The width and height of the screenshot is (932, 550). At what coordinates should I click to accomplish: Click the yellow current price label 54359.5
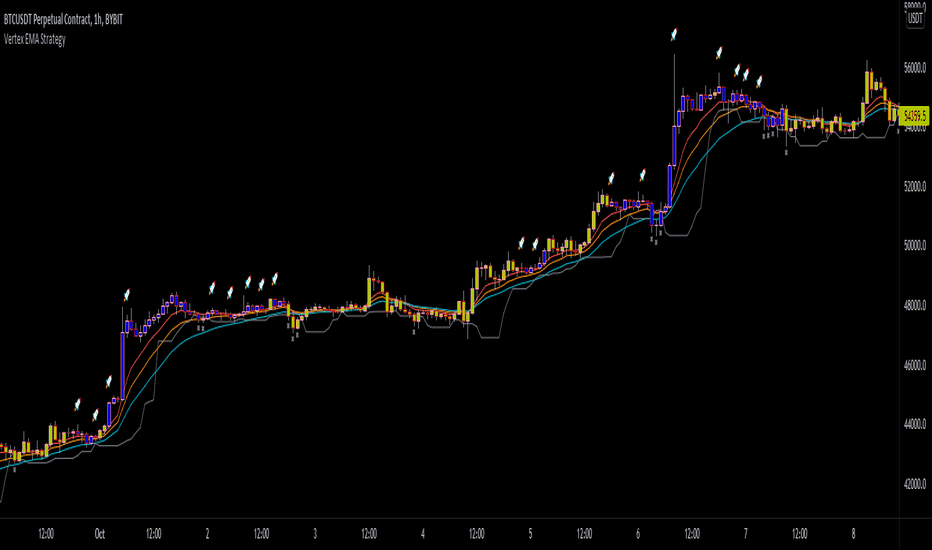pyautogui.click(x=914, y=115)
